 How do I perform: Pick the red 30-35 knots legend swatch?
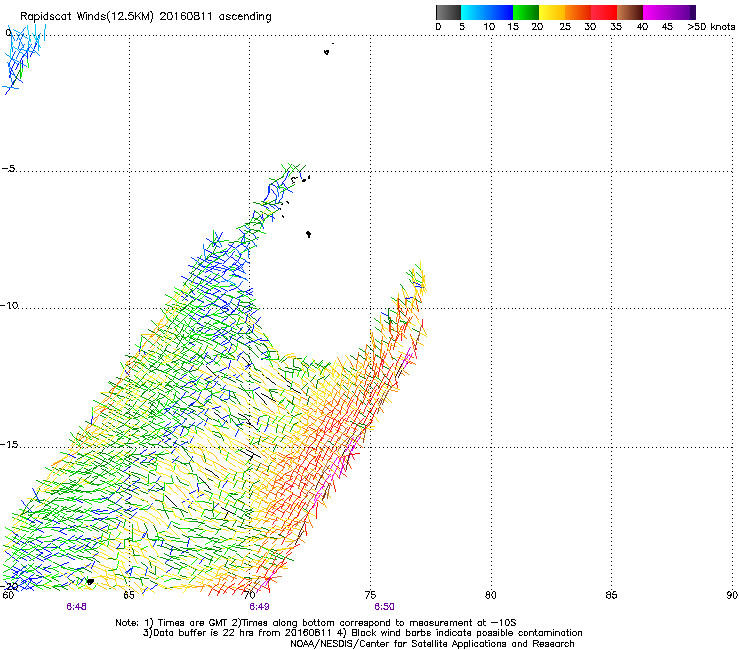pos(604,12)
